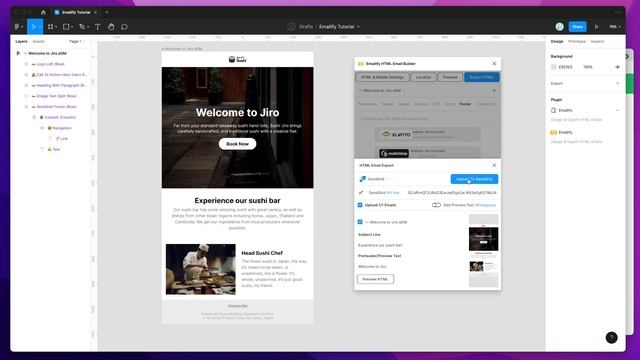Open the HTML & Mobile Settings tab

(382, 77)
